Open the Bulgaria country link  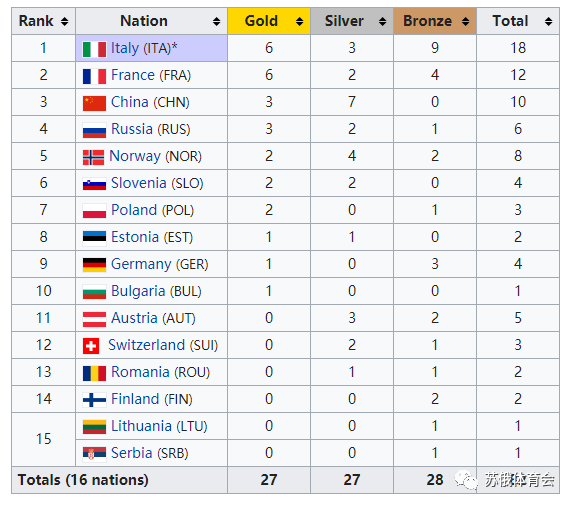(x=138, y=292)
